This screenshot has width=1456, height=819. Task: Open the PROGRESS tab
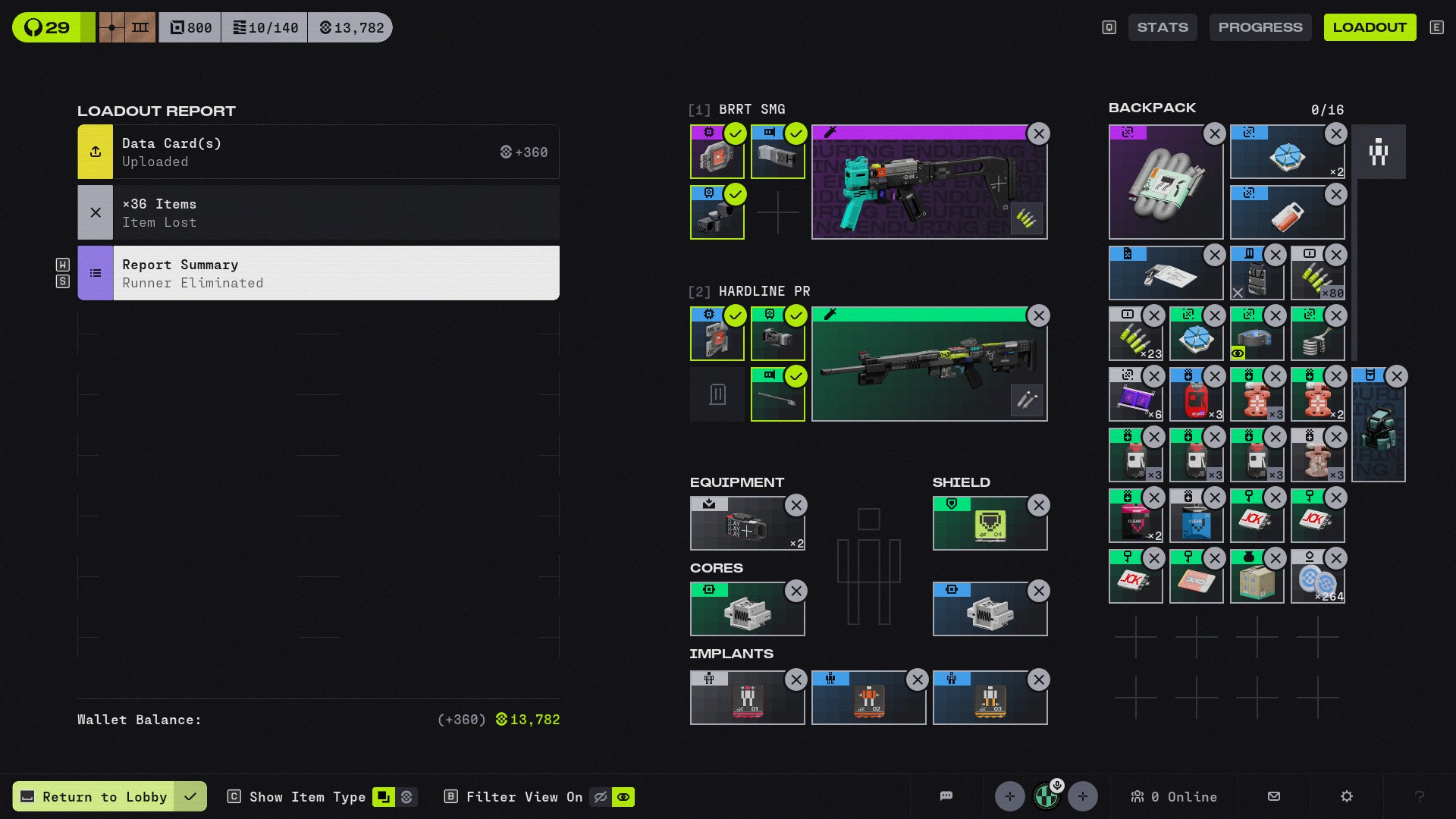point(1260,27)
